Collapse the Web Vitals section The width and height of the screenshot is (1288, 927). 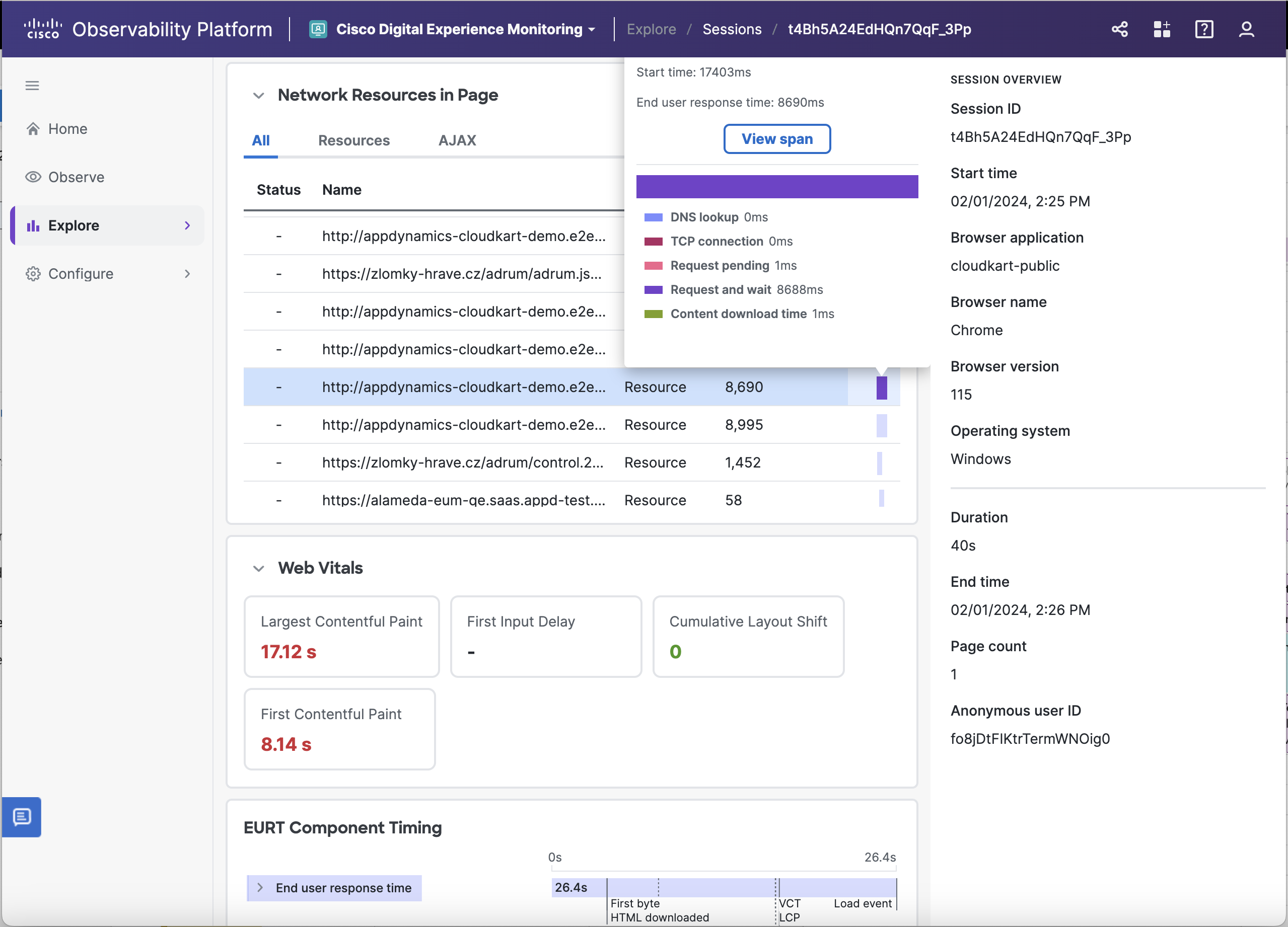tap(259, 568)
